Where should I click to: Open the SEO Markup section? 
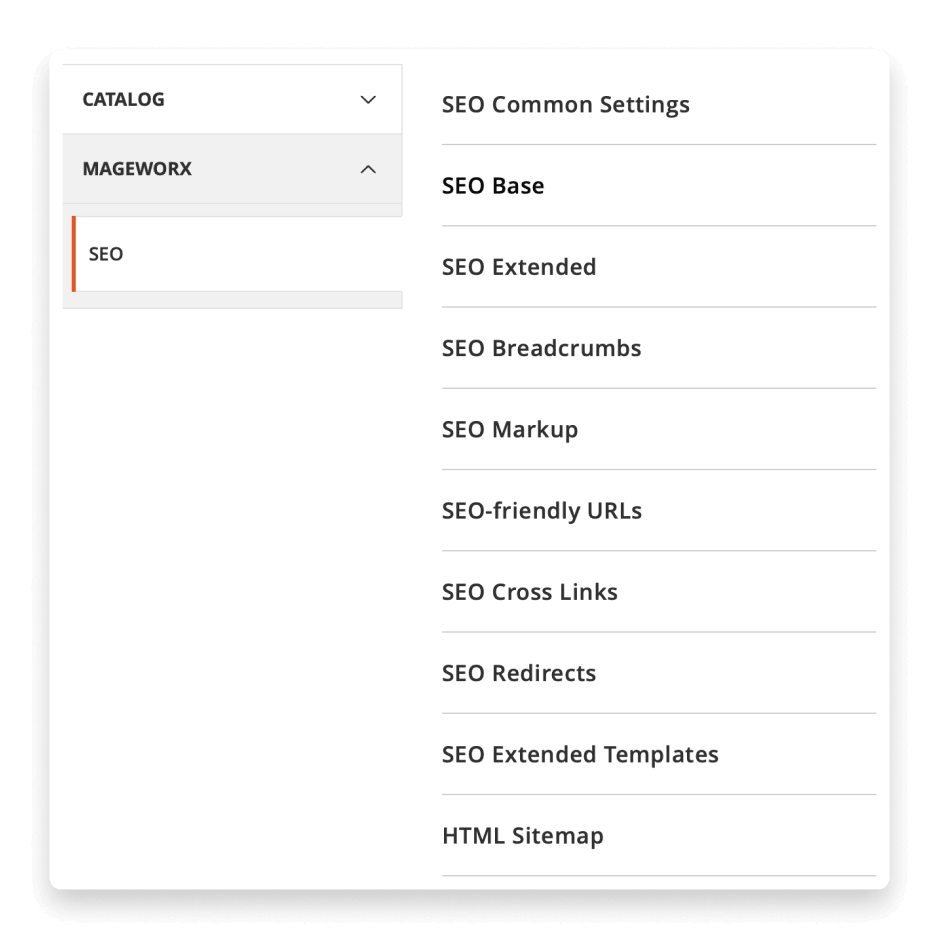pos(510,430)
